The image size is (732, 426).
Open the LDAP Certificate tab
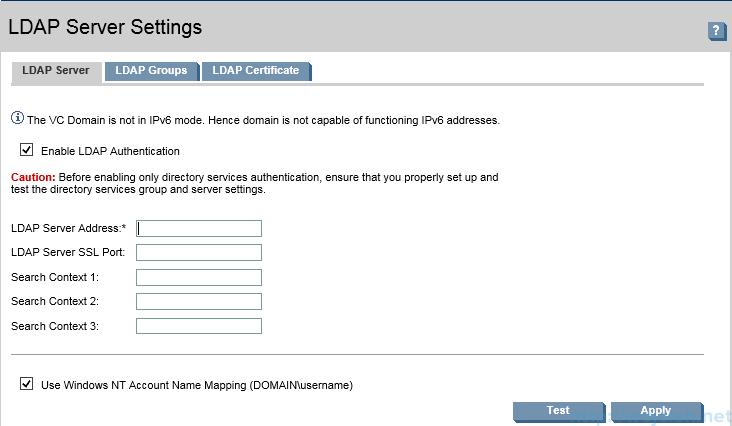(256, 71)
